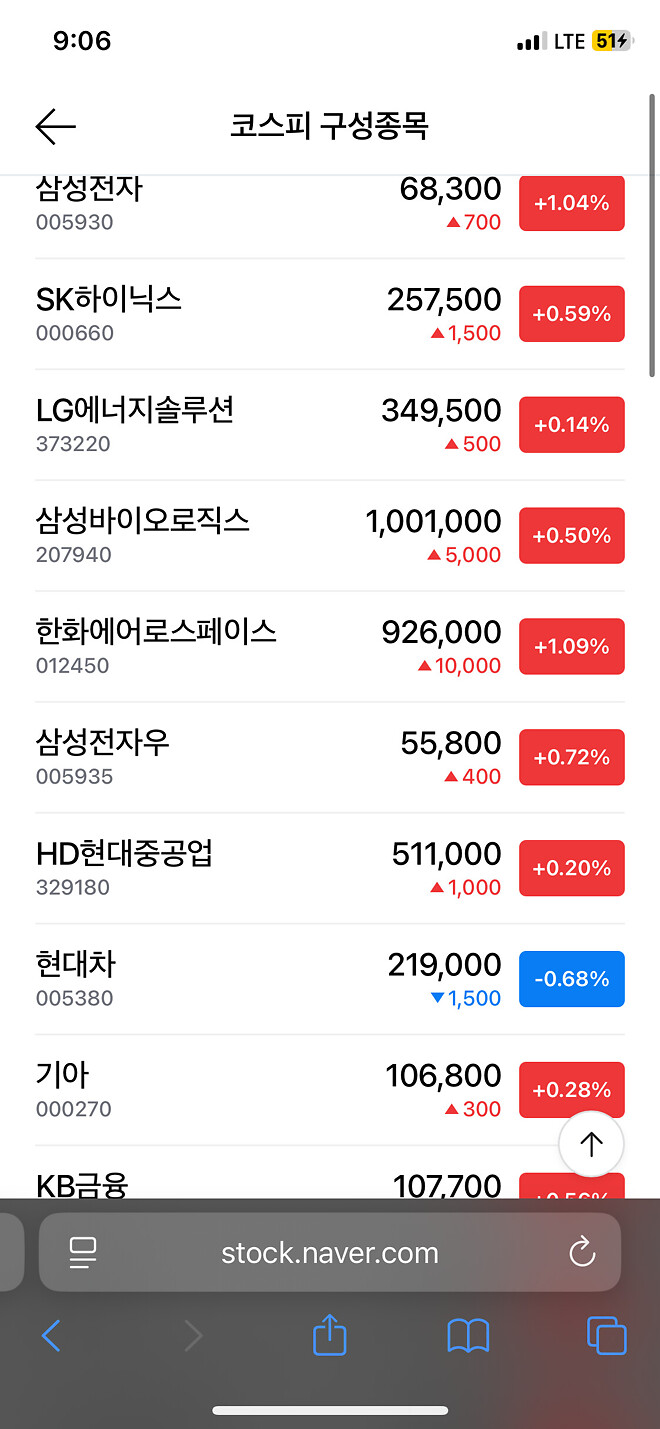Open Safari bookmarks icon

[x=468, y=1335]
